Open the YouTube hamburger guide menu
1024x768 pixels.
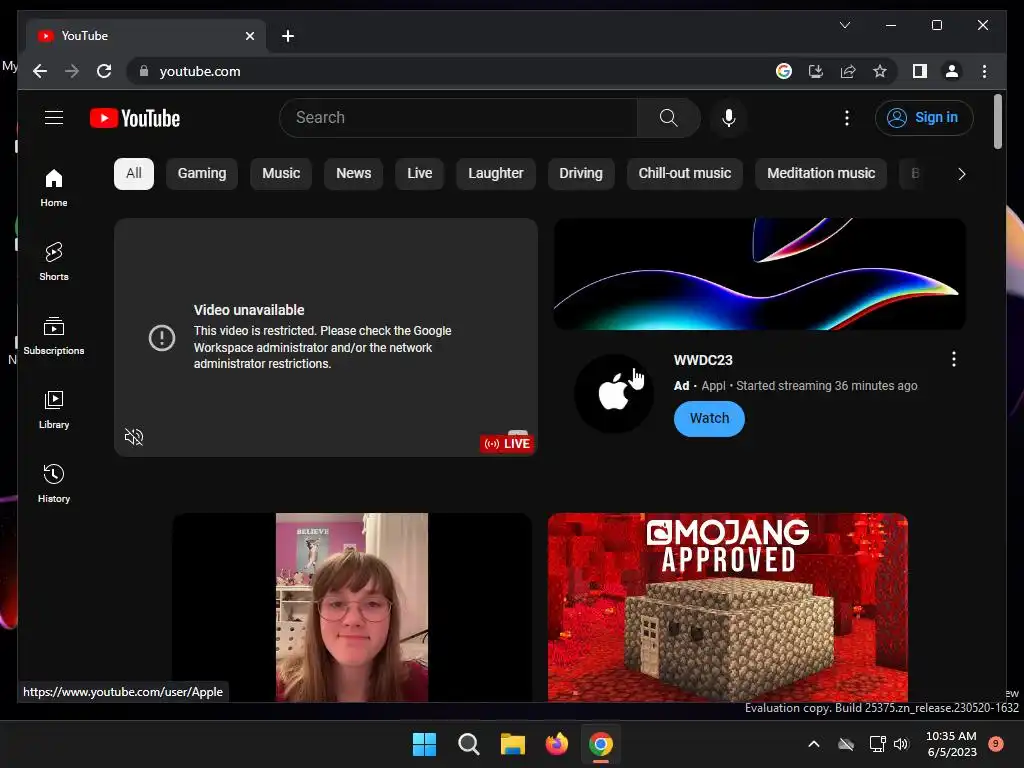[54, 118]
